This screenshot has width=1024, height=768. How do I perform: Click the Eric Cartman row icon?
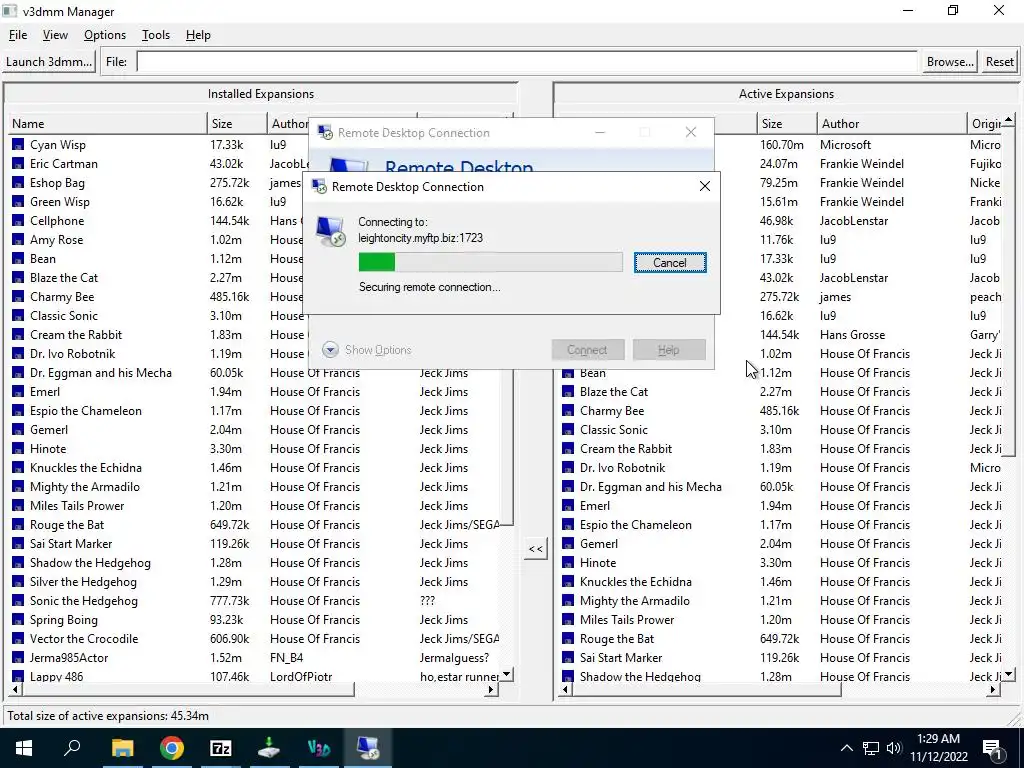point(18,164)
